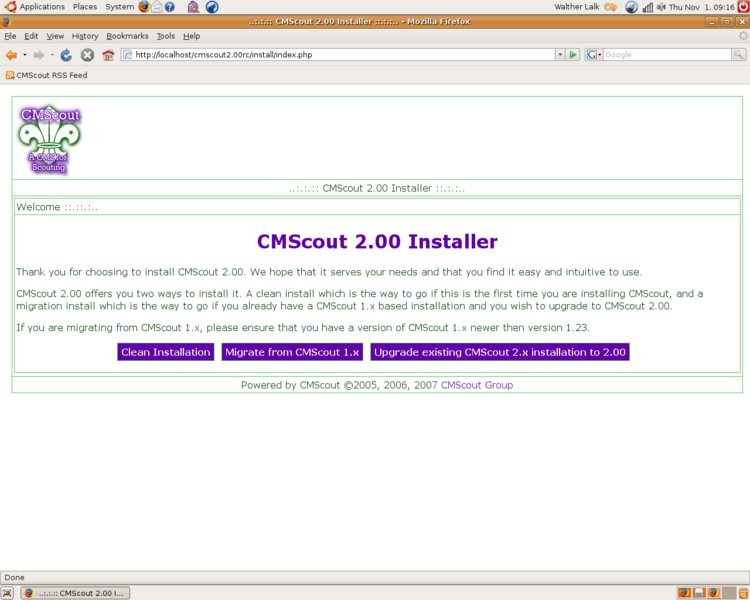Reload the current page
Image resolution: width=750 pixels, height=600 pixels.
(66, 55)
